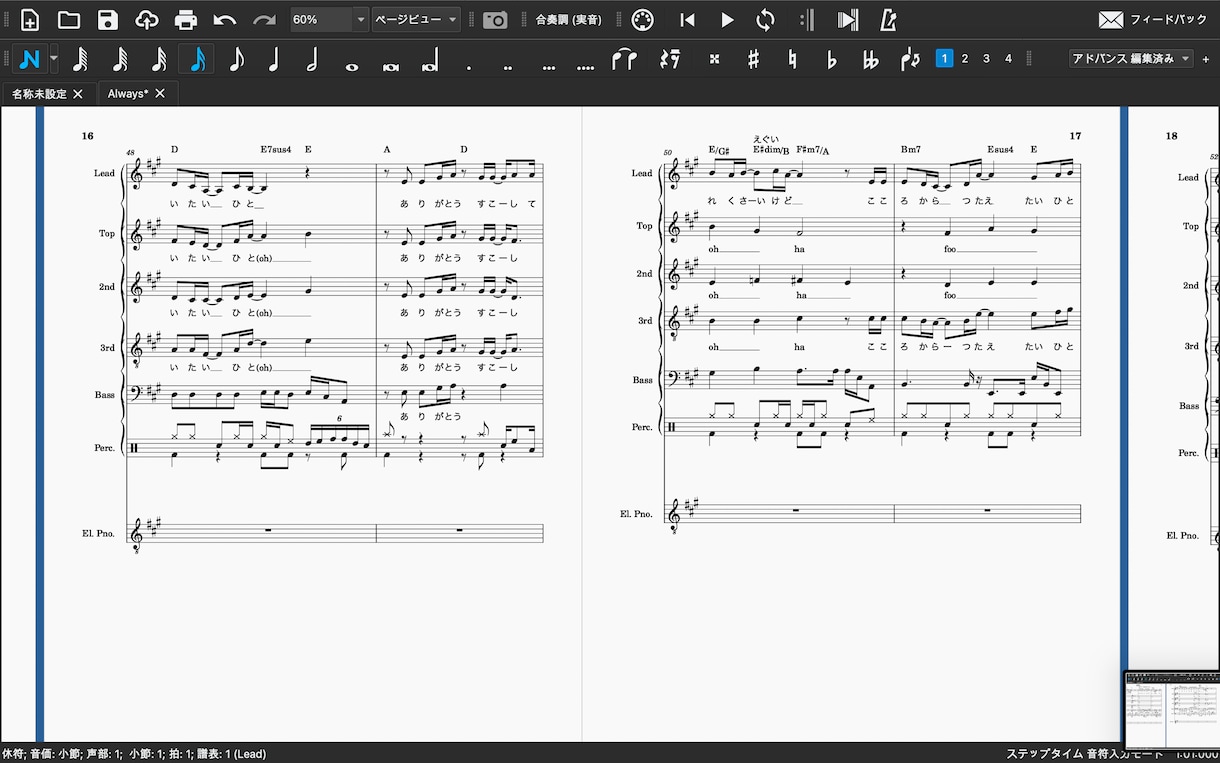Image resolution: width=1220 pixels, height=763 pixels.
Task: Open the zoom level dropdown arrow
Action: [x=359, y=19]
